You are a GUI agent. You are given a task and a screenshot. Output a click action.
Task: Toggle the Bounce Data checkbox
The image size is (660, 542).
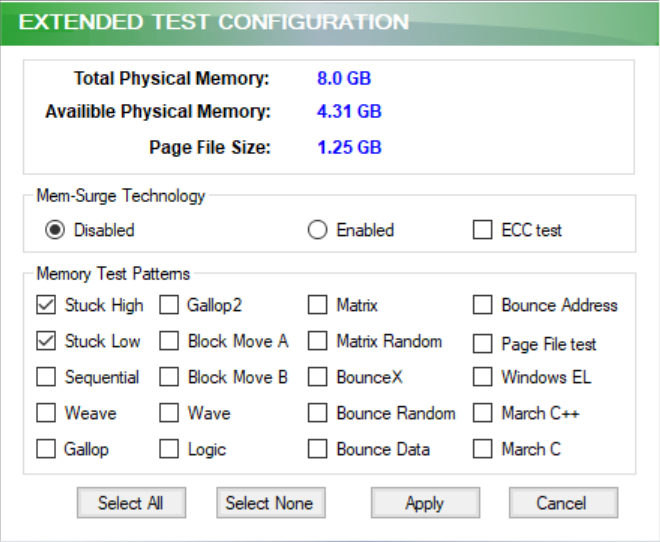(318, 449)
